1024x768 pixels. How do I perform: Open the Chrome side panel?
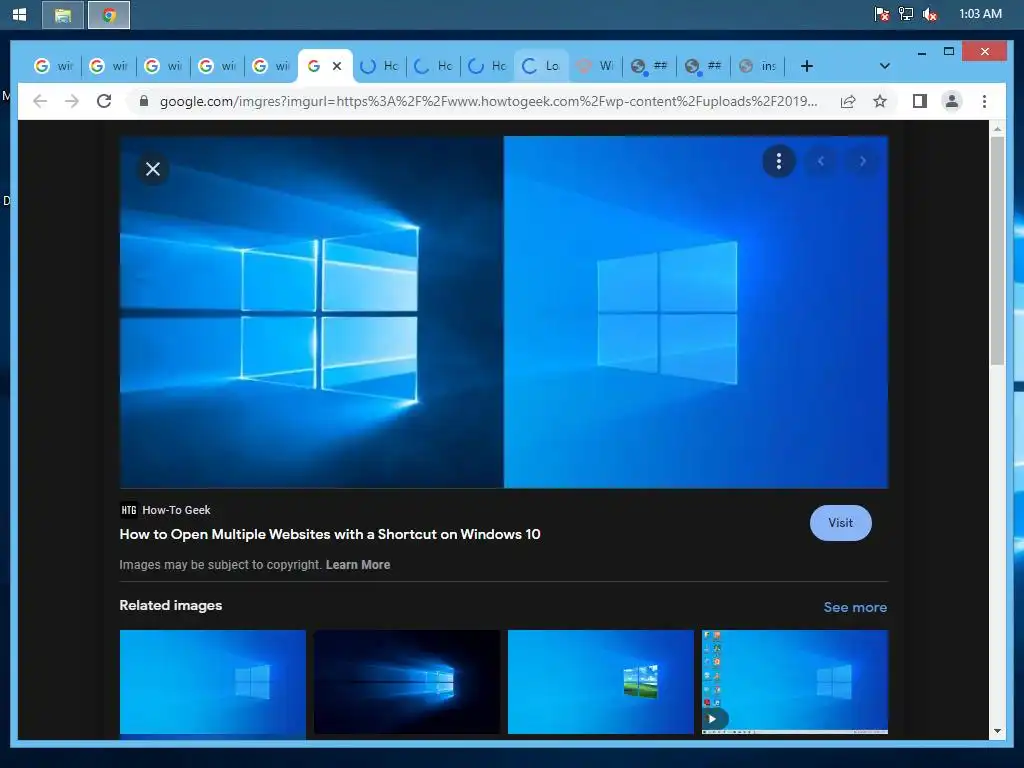[920, 101]
